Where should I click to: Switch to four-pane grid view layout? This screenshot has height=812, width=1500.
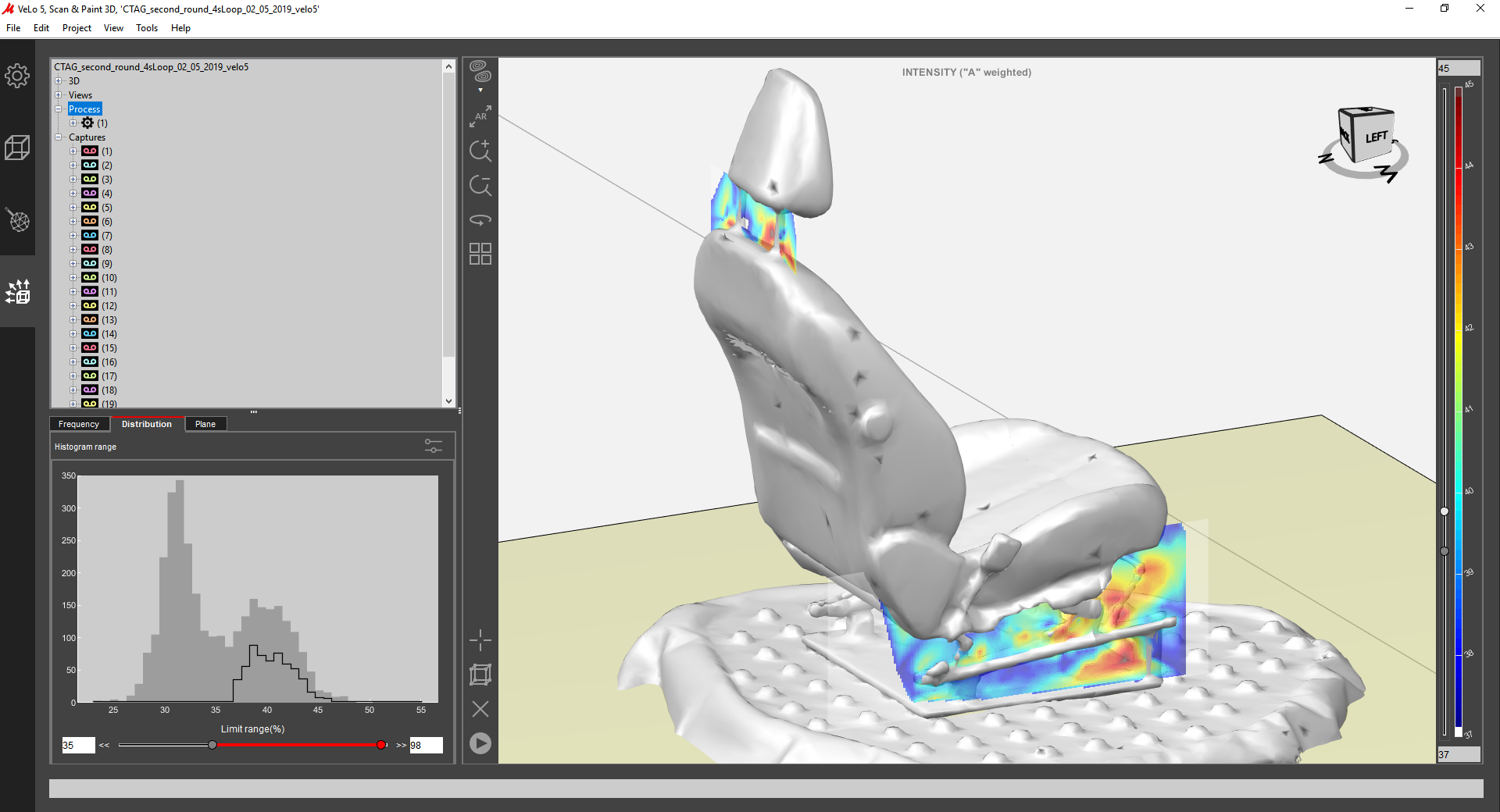480,254
